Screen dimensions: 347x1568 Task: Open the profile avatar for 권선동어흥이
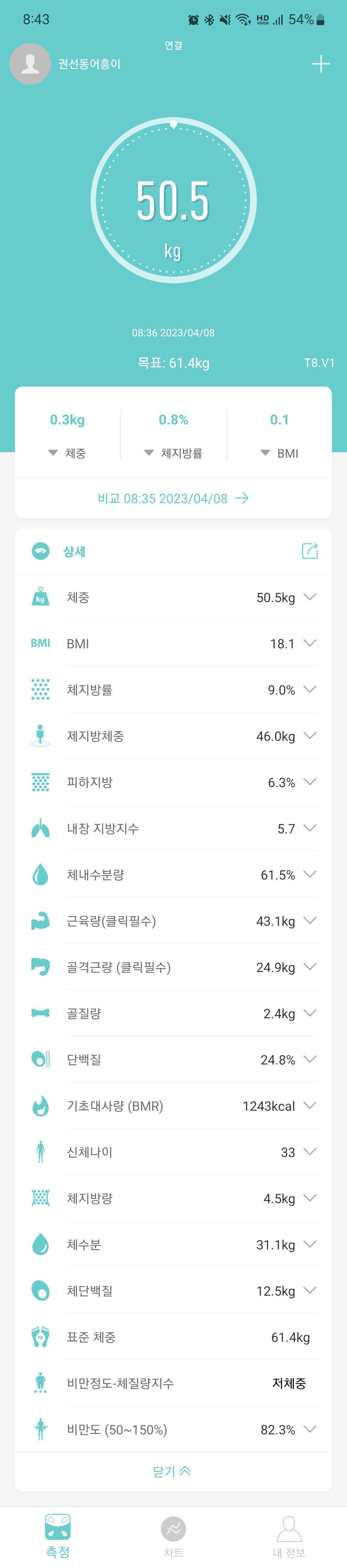pos(30,63)
